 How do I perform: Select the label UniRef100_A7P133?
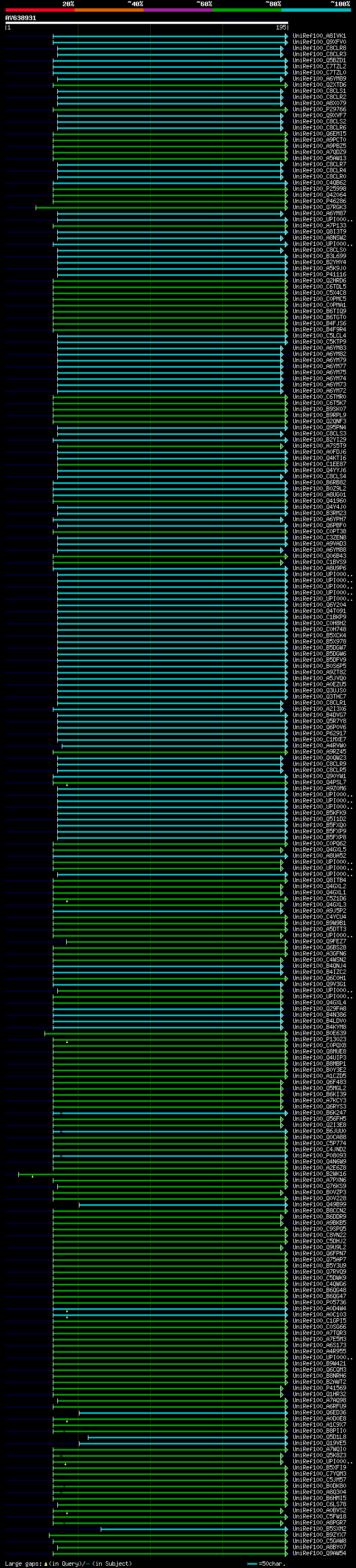[x=319, y=225]
